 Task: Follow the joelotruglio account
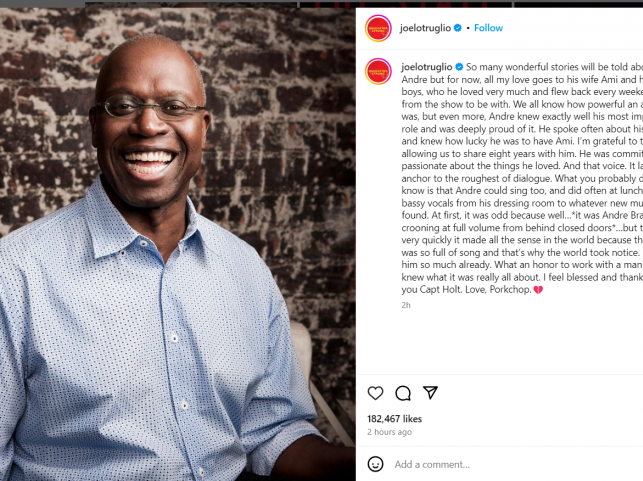click(488, 28)
